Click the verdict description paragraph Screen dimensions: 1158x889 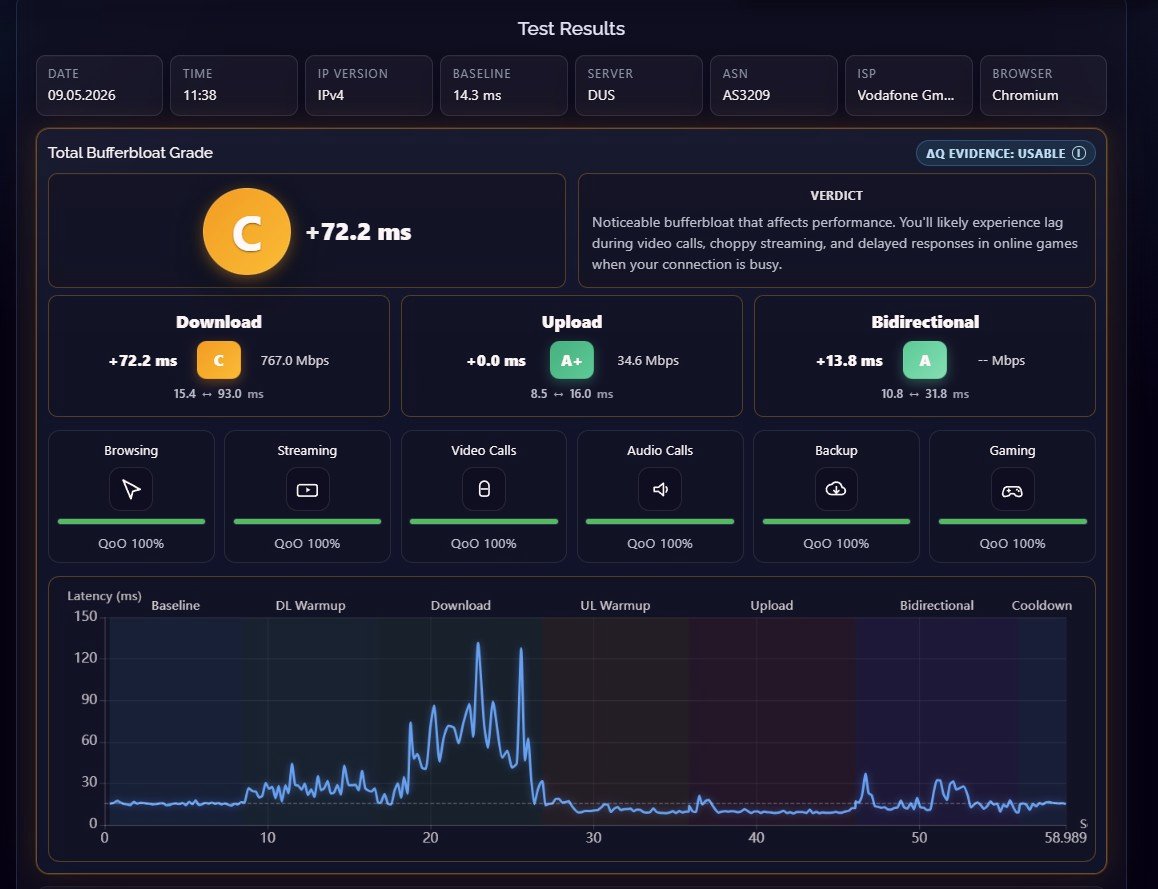click(x=835, y=243)
